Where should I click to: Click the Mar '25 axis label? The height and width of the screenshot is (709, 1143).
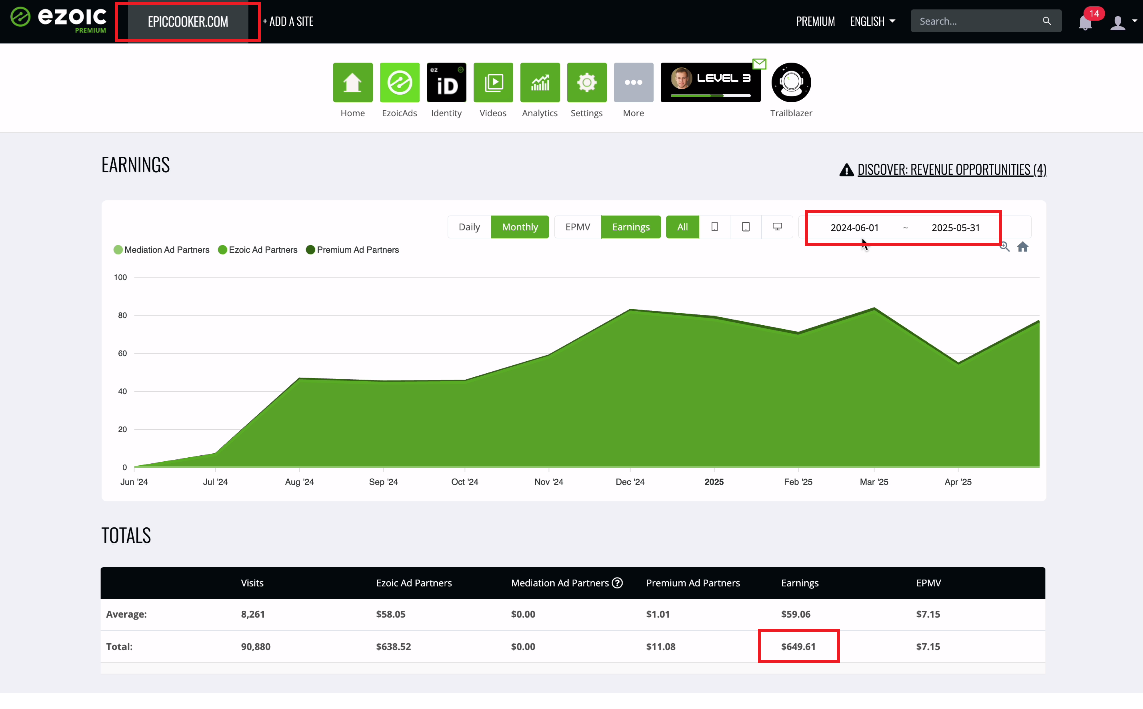click(874, 482)
